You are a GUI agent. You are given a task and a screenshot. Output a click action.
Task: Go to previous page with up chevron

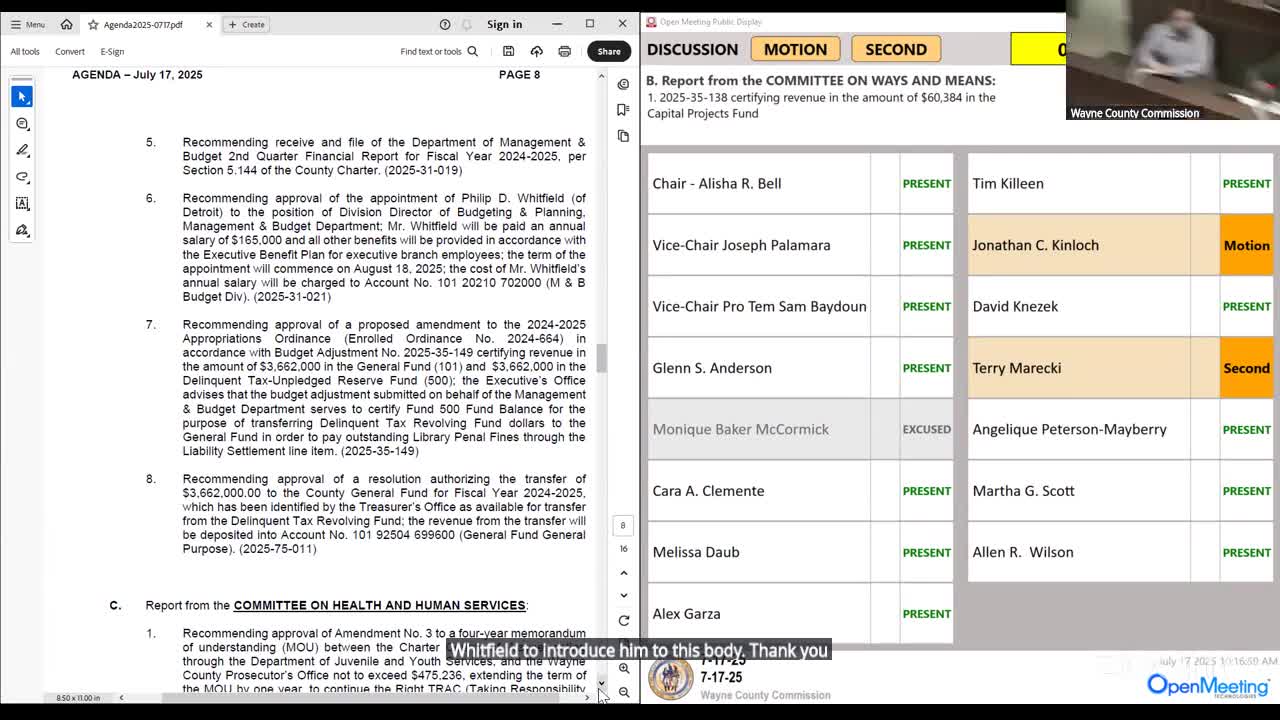(623, 573)
